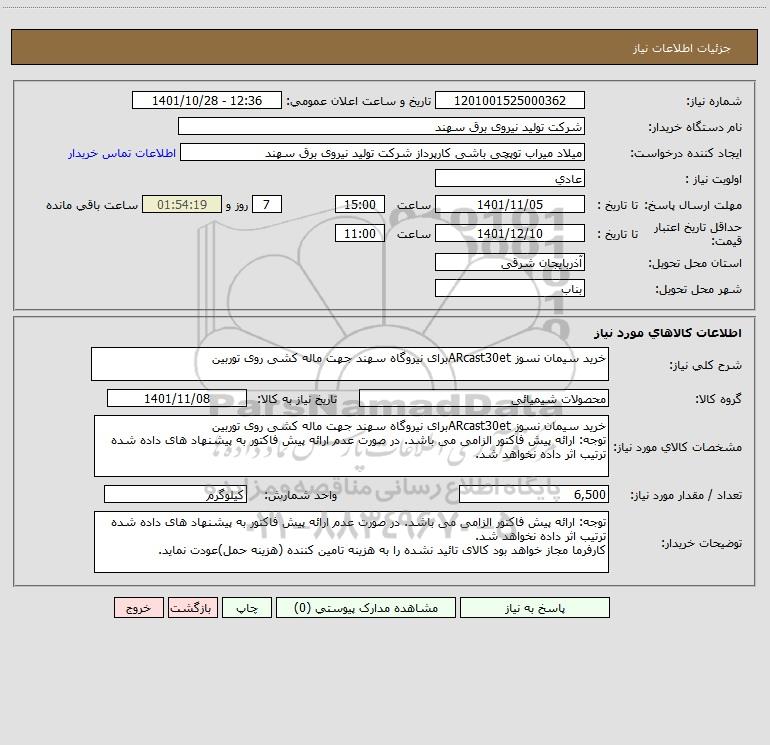Click the buyer name field شرکت تولید نیروی برق سهند
Viewport: 770px width, 745px height.
[x=381, y=126]
